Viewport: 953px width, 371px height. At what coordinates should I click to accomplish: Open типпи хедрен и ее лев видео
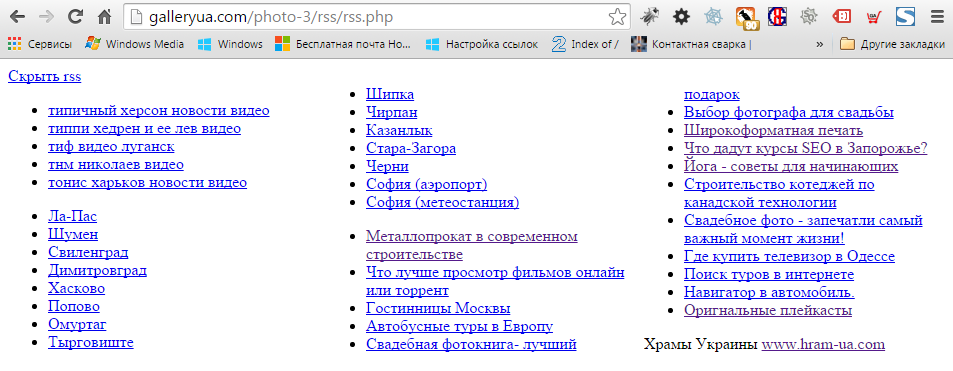pyautogui.click(x=145, y=128)
